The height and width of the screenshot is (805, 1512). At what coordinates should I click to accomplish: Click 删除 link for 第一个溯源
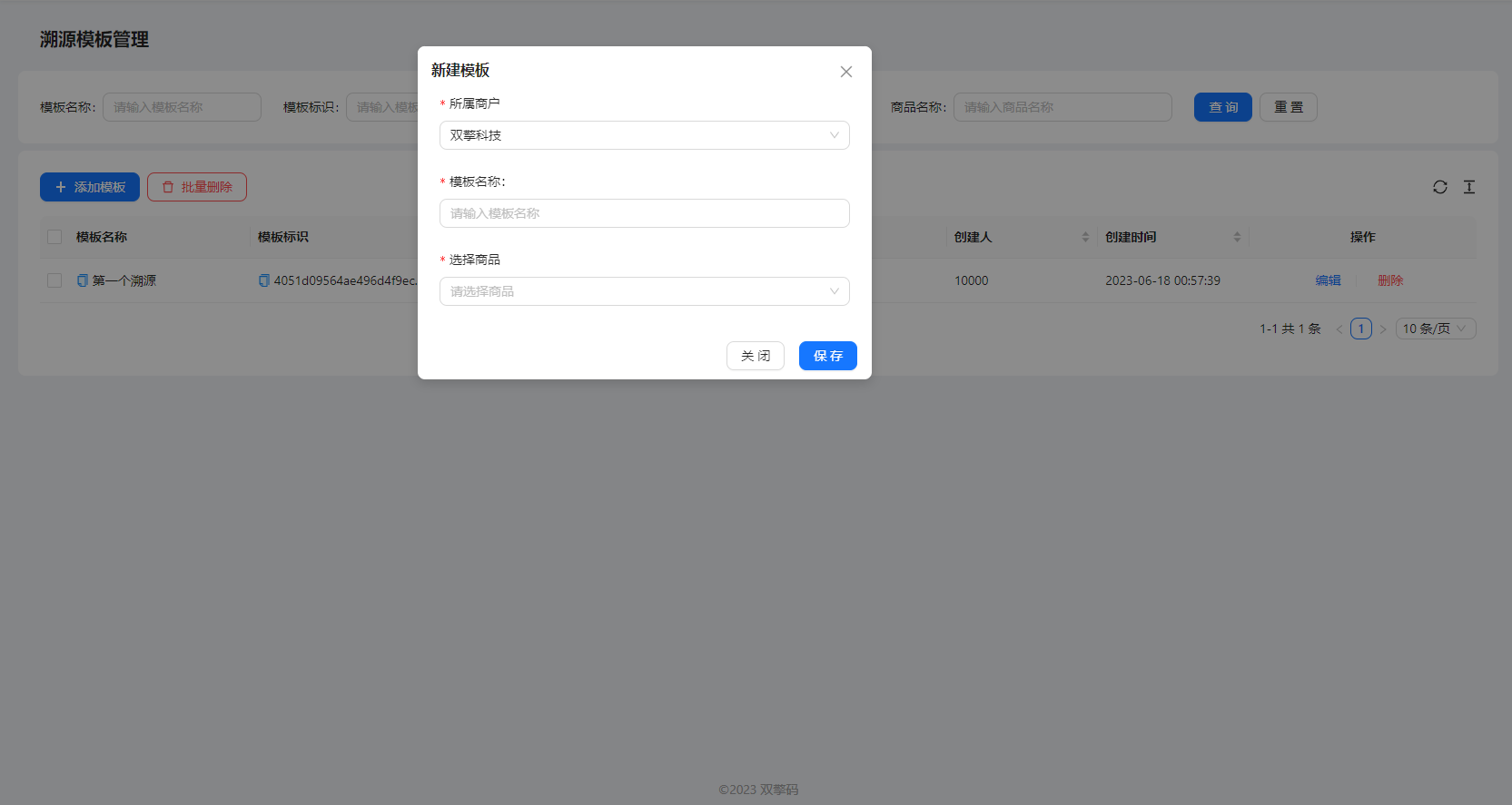coord(1390,280)
